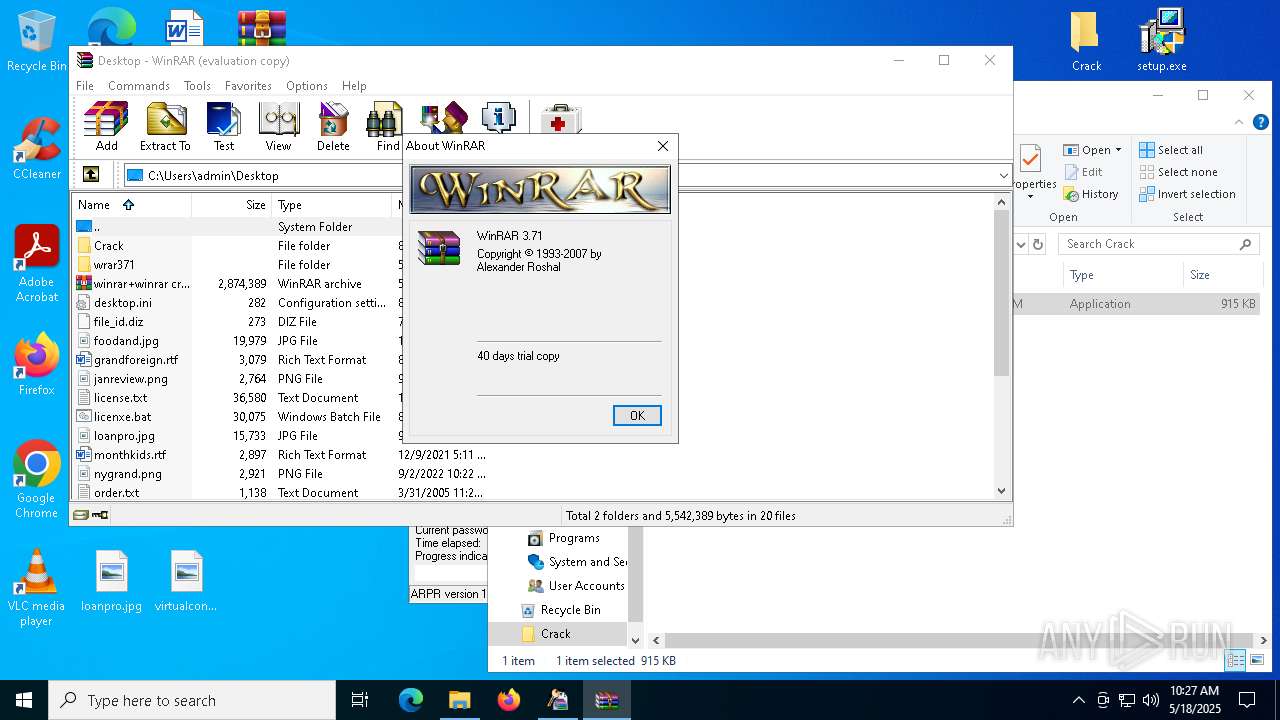This screenshot has width=1280, height=720.
Task: Select the Firefox desktop icon
Action: [36, 364]
